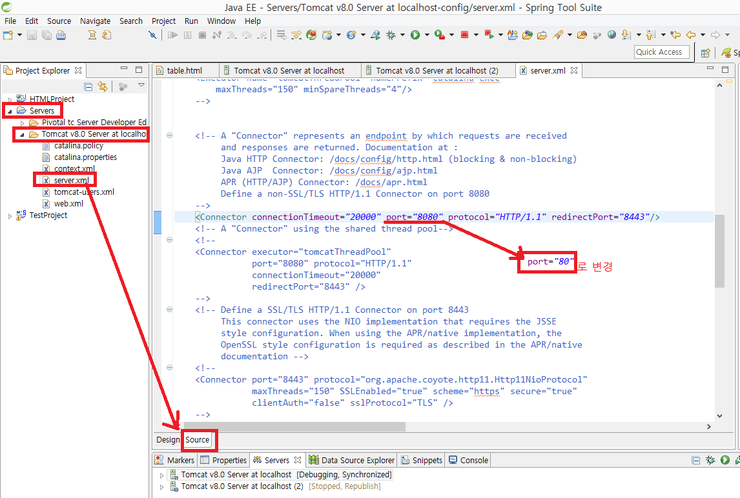Click the Save toolbar icon
740x498 pixels.
pos(33,35)
